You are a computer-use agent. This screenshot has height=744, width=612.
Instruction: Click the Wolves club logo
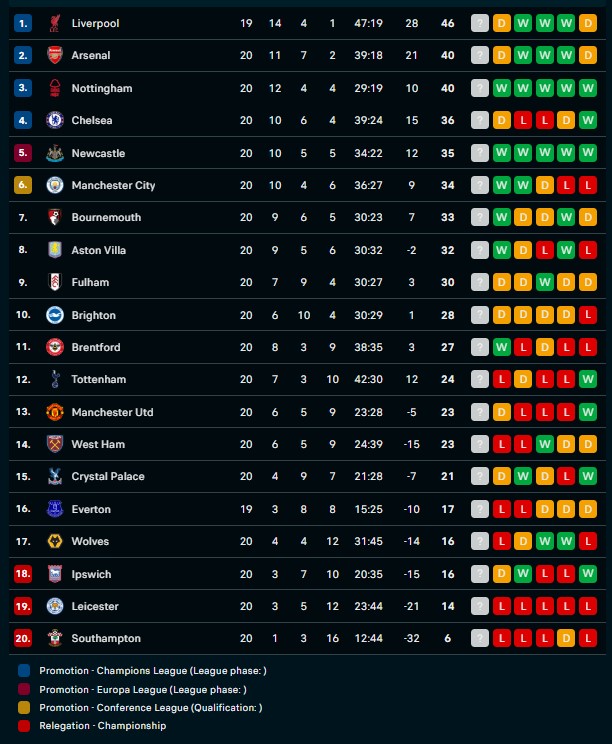click(x=55, y=541)
